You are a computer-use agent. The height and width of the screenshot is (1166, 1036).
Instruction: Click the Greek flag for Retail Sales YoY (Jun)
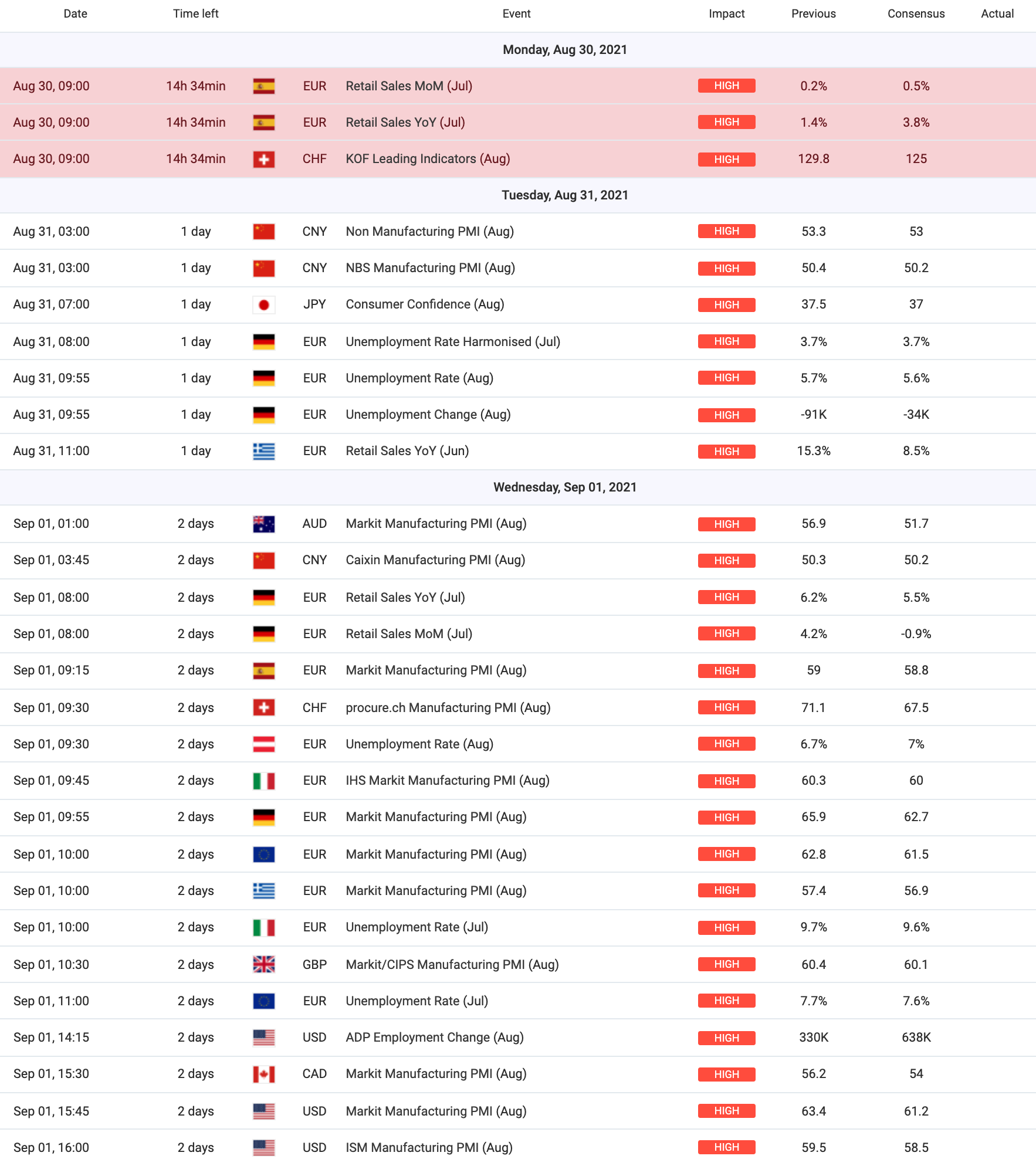click(x=264, y=452)
